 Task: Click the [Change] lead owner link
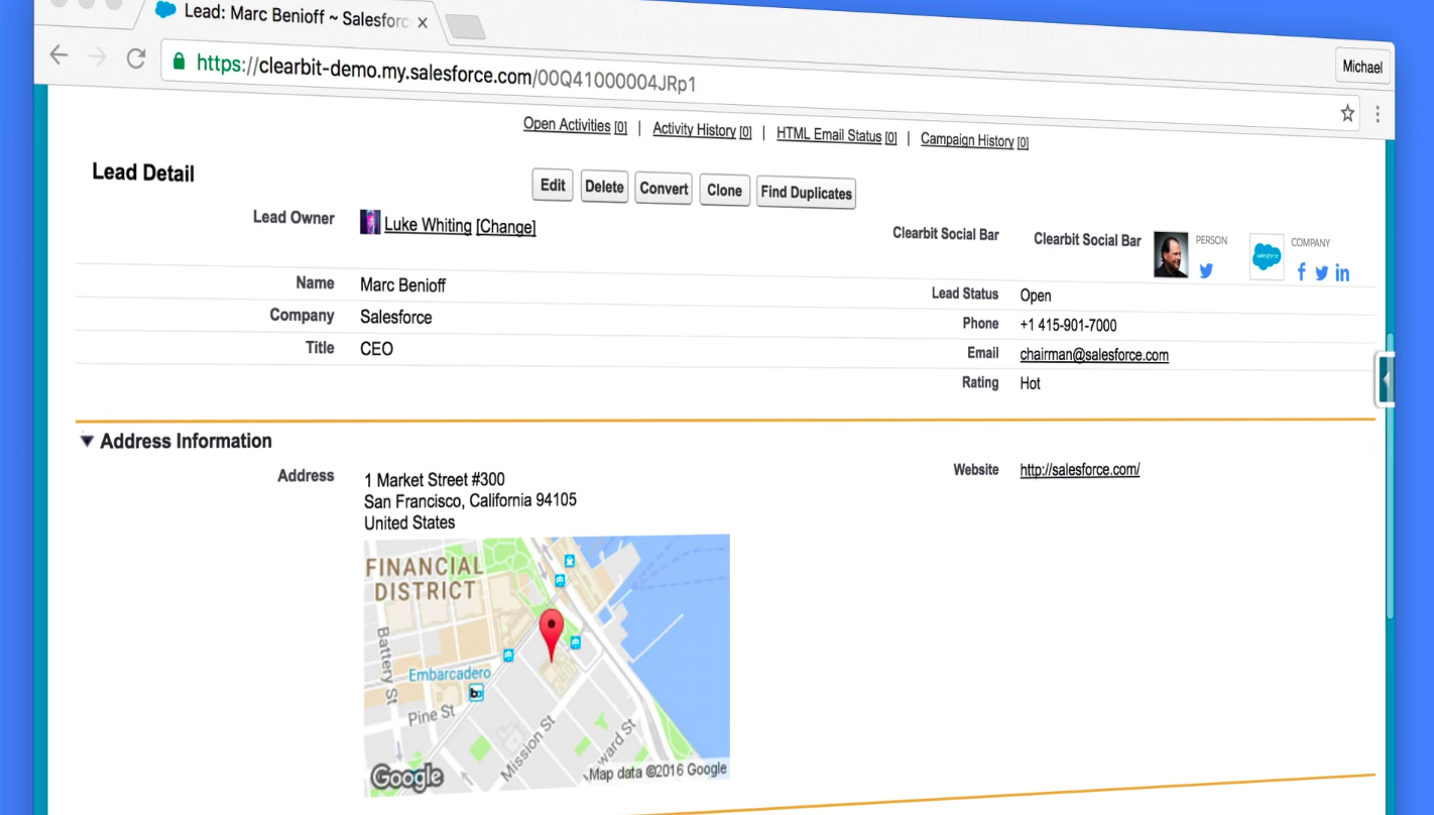[506, 227]
